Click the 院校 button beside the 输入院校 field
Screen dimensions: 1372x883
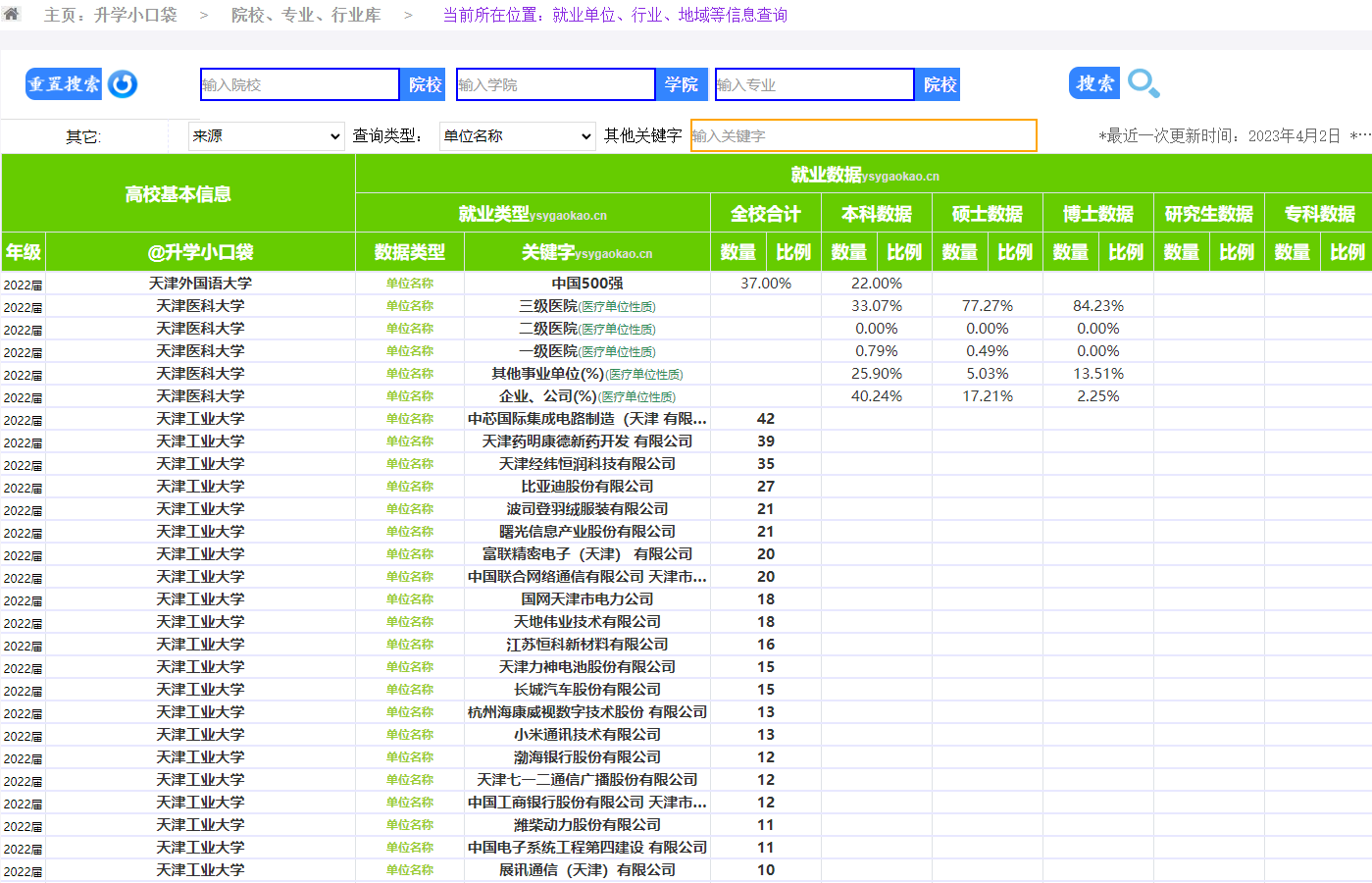425,84
